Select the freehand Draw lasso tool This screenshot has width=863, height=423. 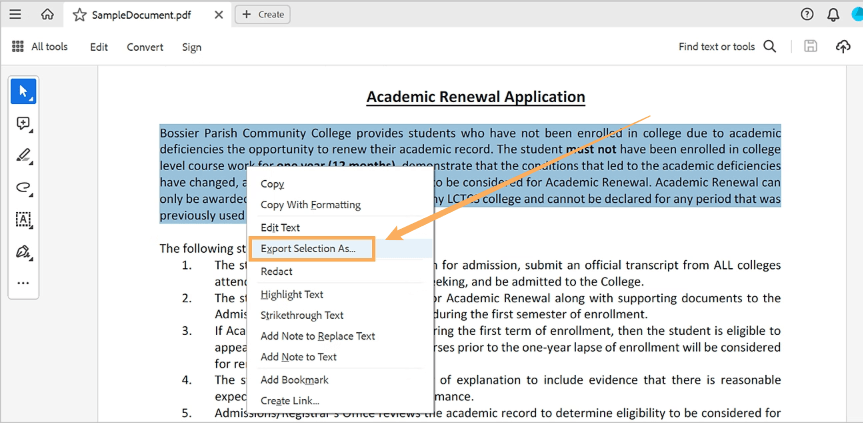coord(24,188)
